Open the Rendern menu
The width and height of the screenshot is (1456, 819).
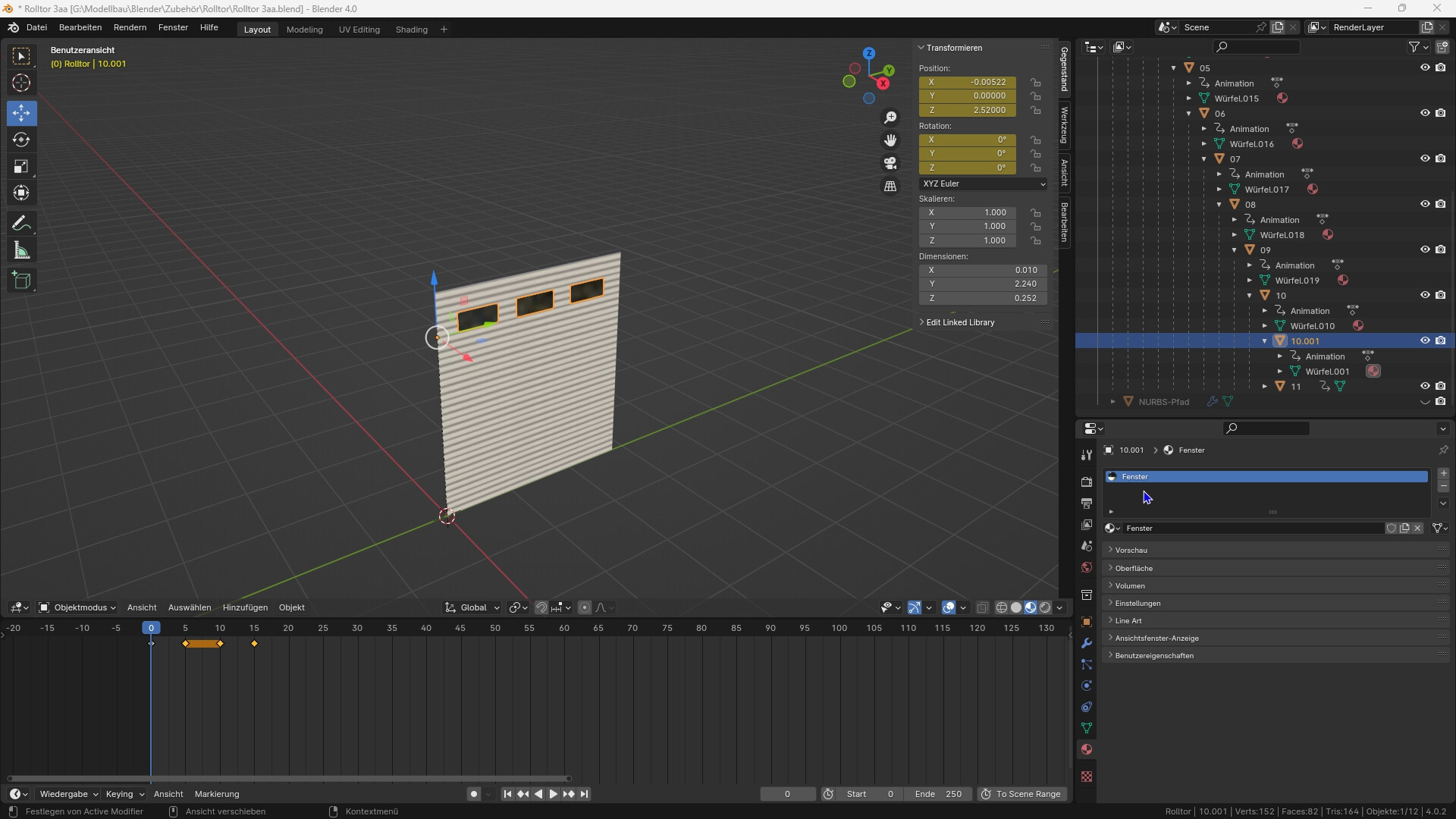[x=130, y=27]
